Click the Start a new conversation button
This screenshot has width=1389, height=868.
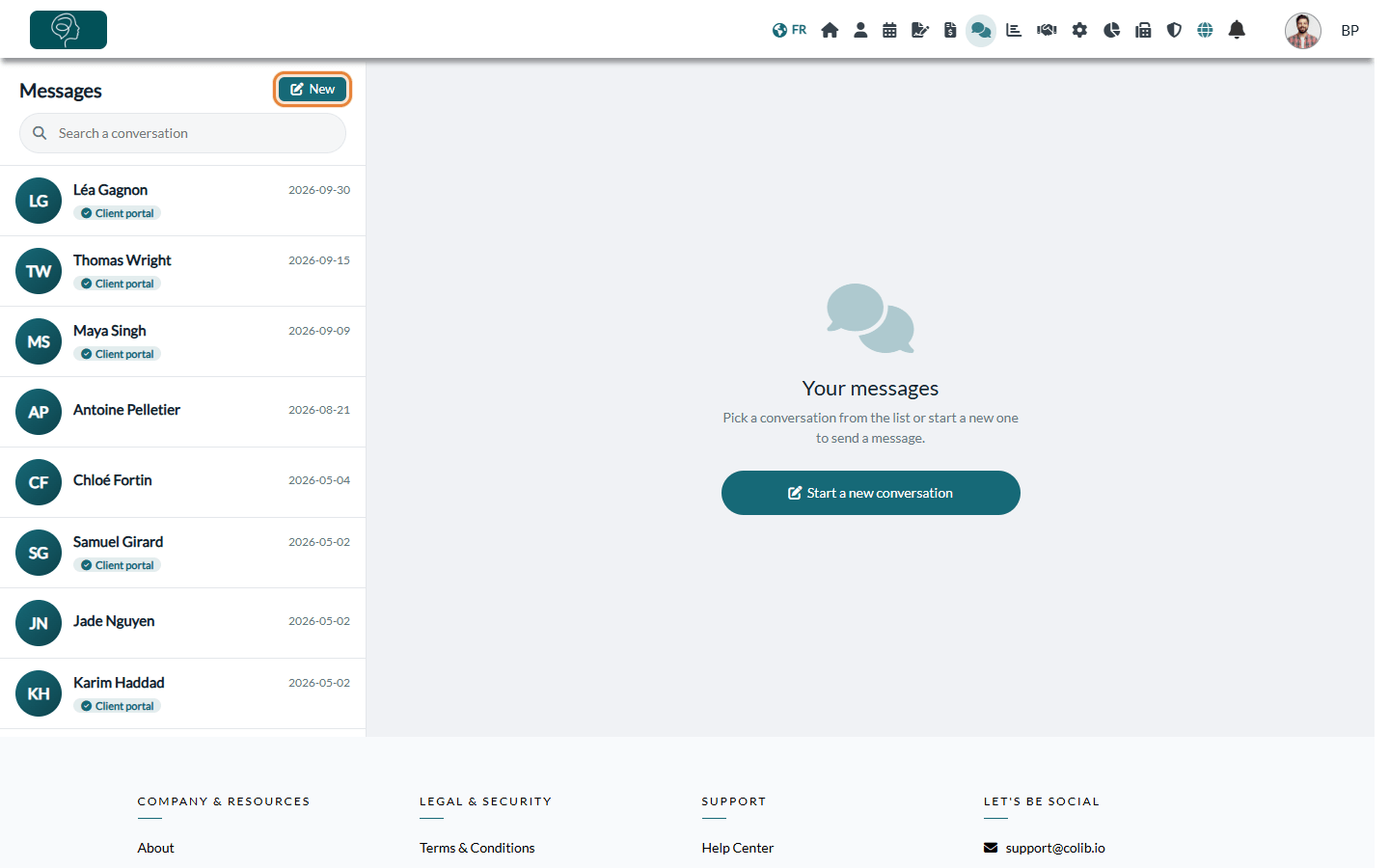(x=871, y=493)
